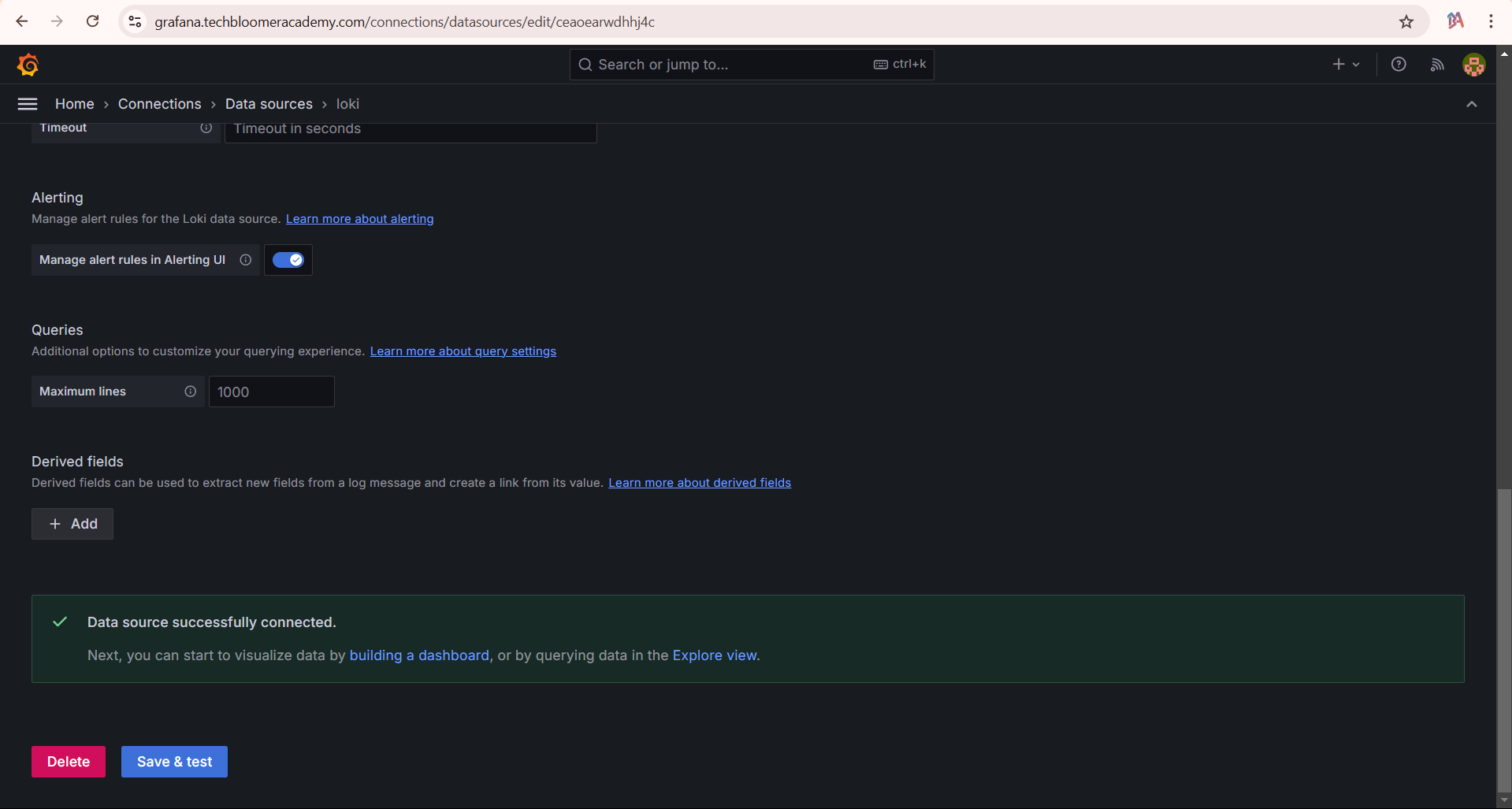This screenshot has width=1512, height=809.
Task: Add a new derived field
Action: (x=72, y=524)
